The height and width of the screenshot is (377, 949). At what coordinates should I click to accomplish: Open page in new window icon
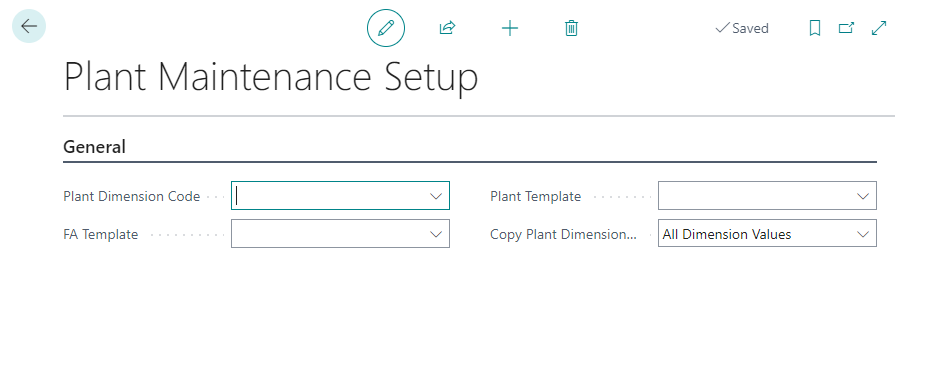846,28
